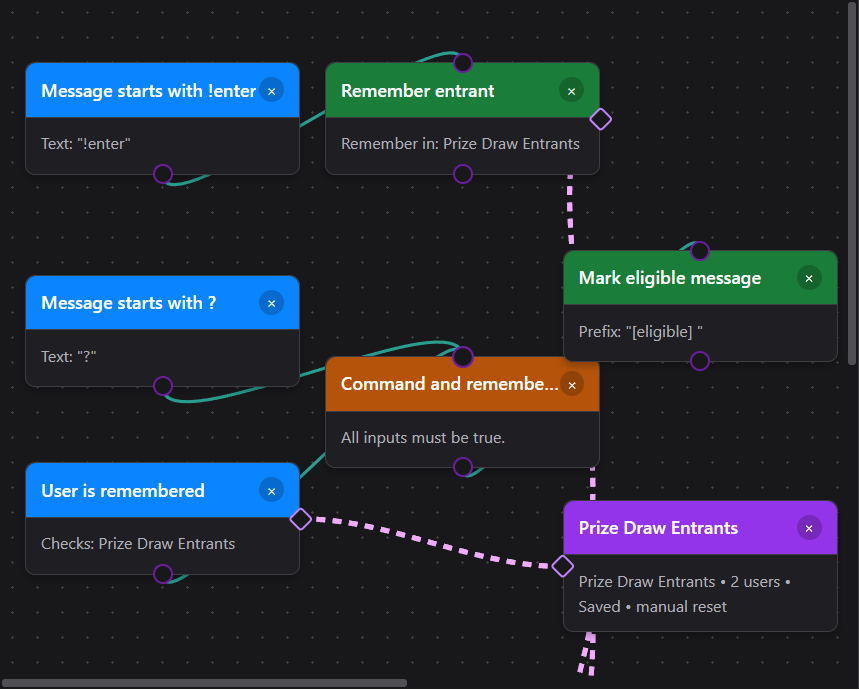Select the 'Remember entrant' node header

[x=462, y=90]
